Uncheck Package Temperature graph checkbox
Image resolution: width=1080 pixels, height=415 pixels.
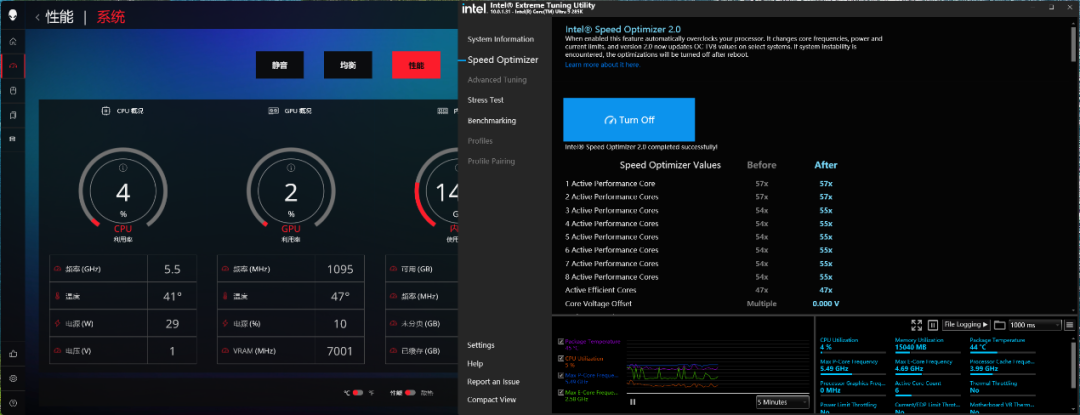point(560,341)
